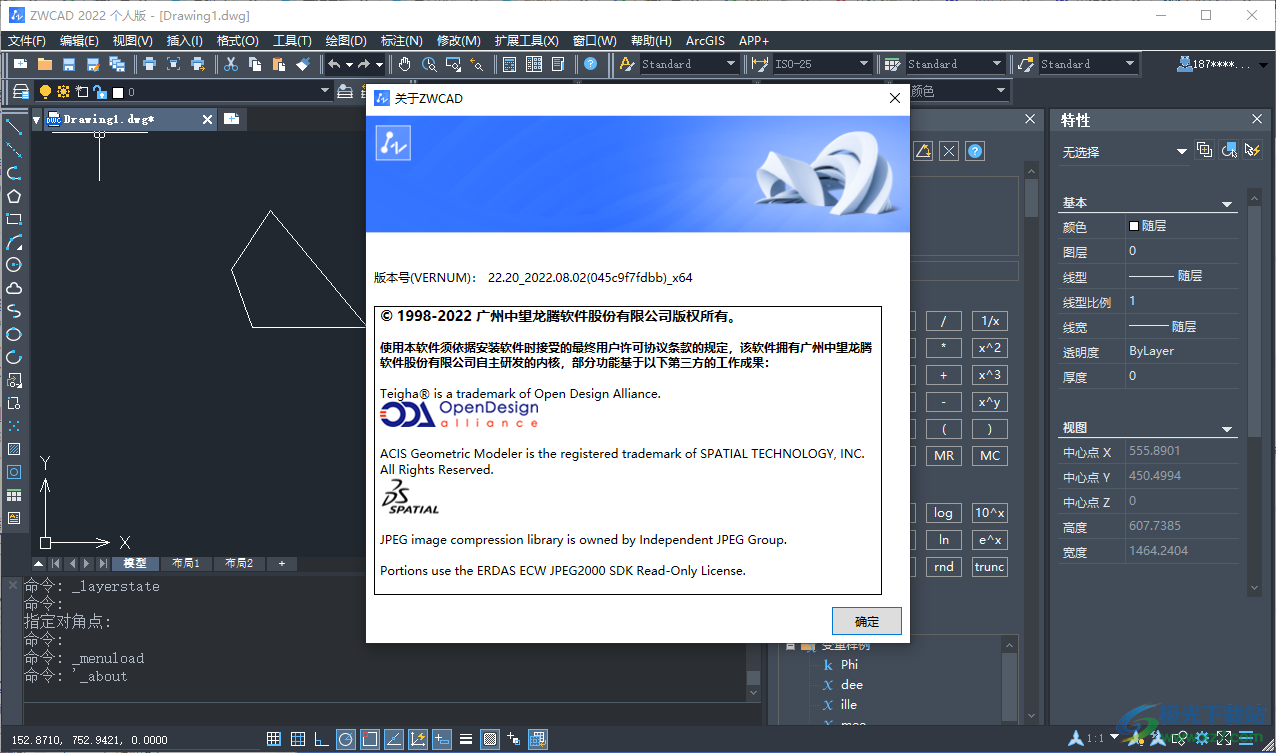The width and height of the screenshot is (1276, 753).
Task: Click the 颜色 随层 color property swatch
Action: click(x=1134, y=226)
